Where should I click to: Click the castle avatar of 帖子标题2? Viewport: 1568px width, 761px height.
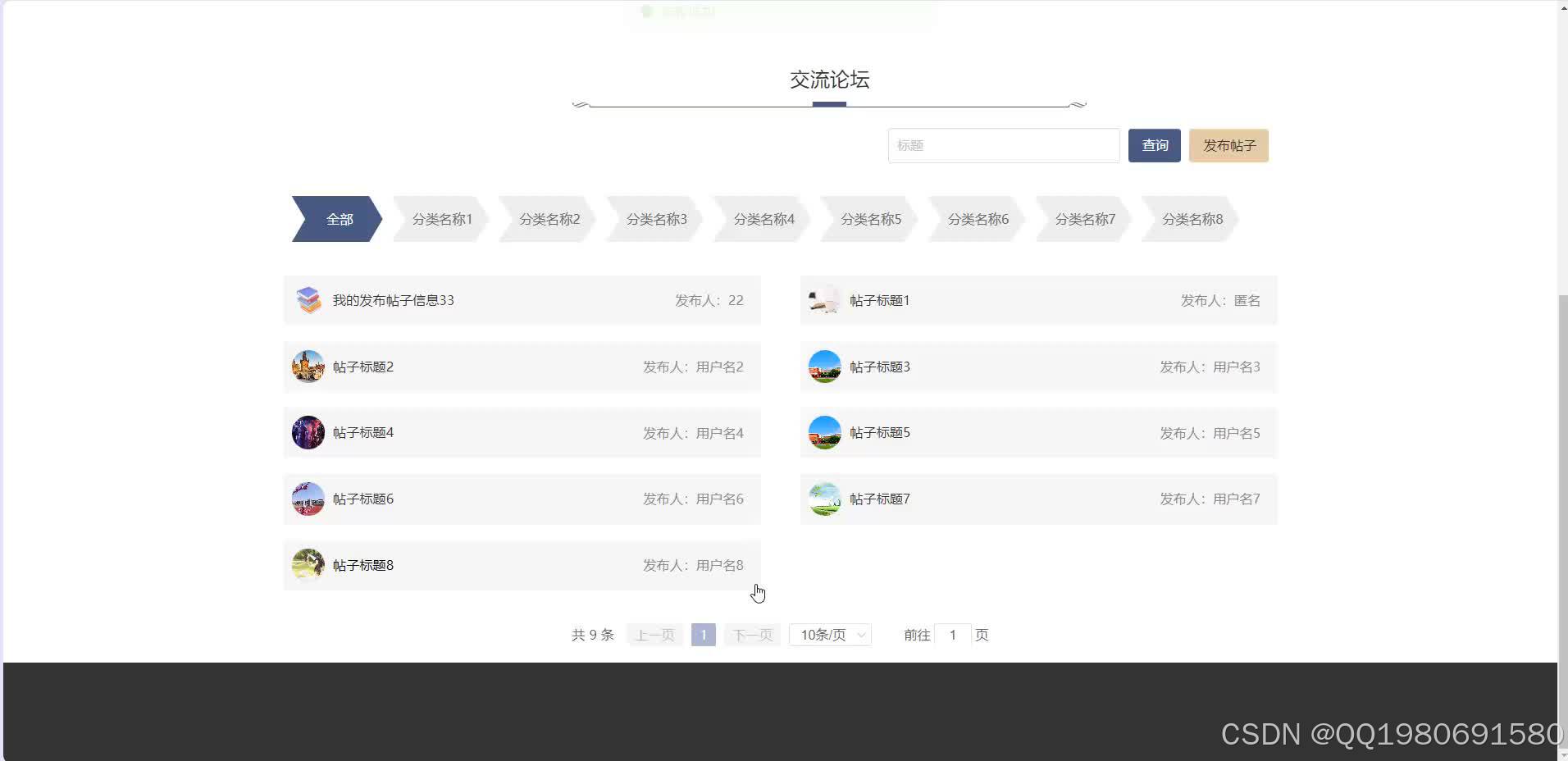click(308, 367)
